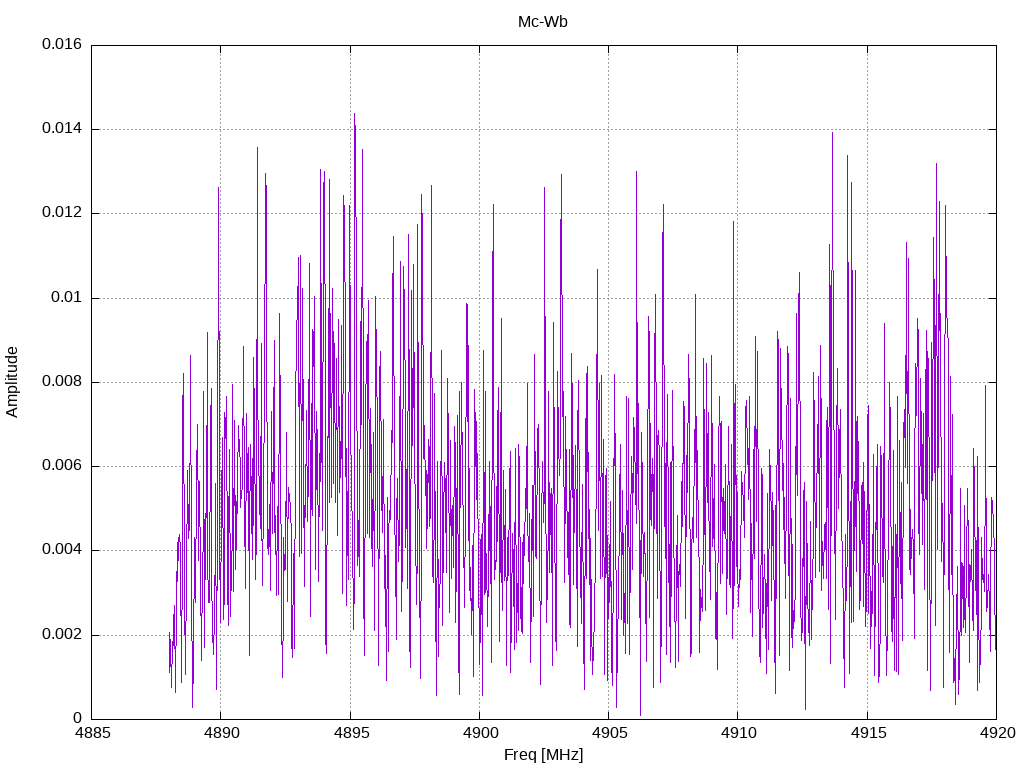The height and width of the screenshot is (768, 1024).
Task: Click the 4900 x-axis tick label
Action: pos(480,733)
